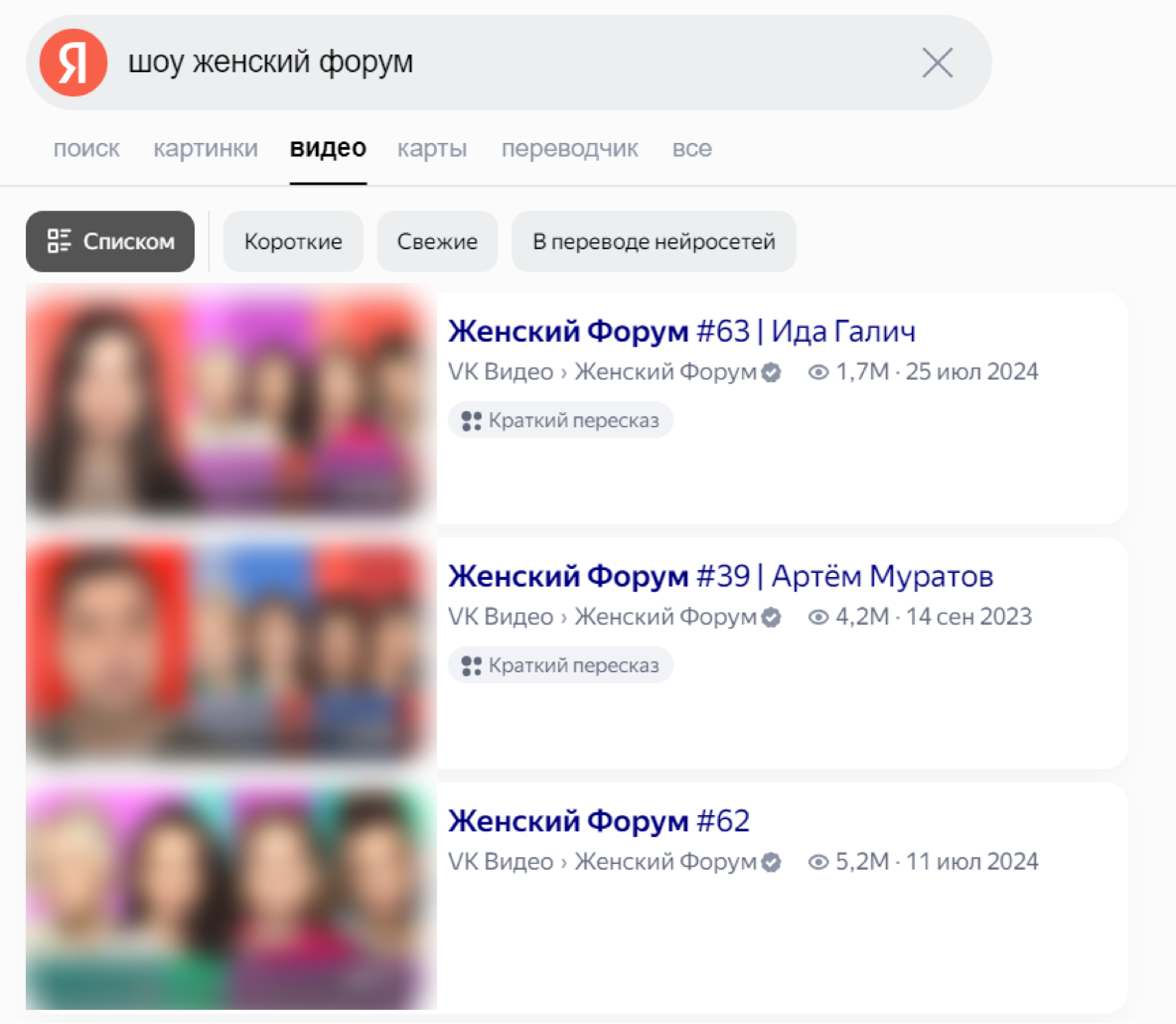Viewport: 1176px width, 1024px height.
Task: Switch to the поиск tab
Action: click(86, 148)
